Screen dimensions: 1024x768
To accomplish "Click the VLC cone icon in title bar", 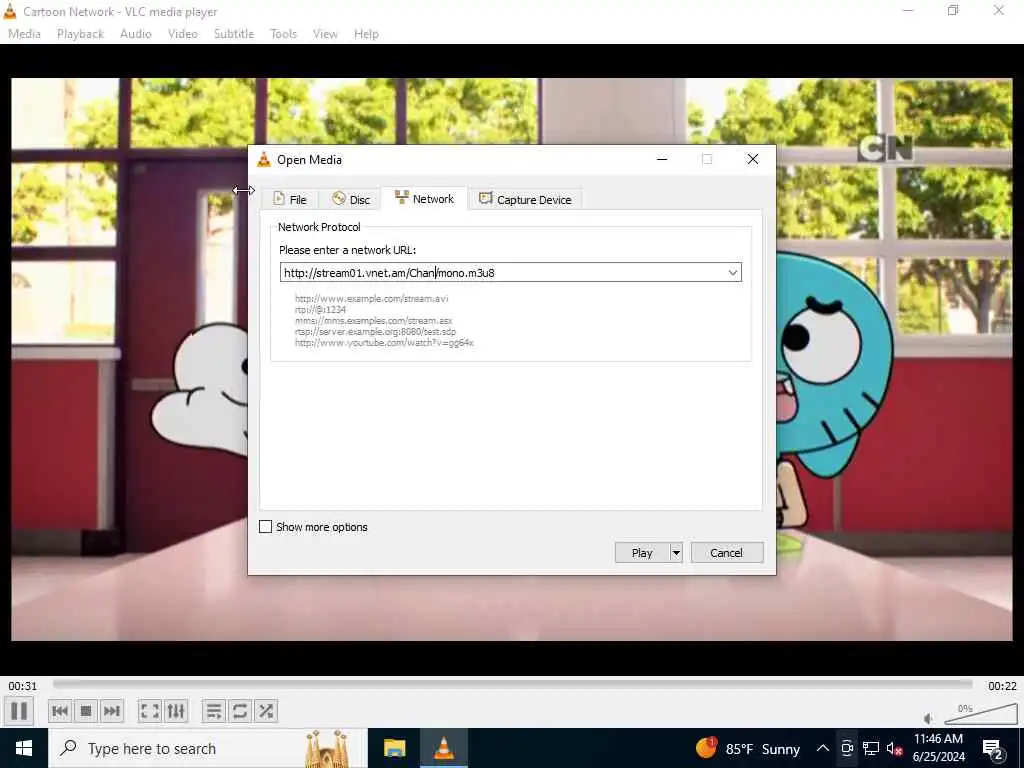I will (10, 11).
